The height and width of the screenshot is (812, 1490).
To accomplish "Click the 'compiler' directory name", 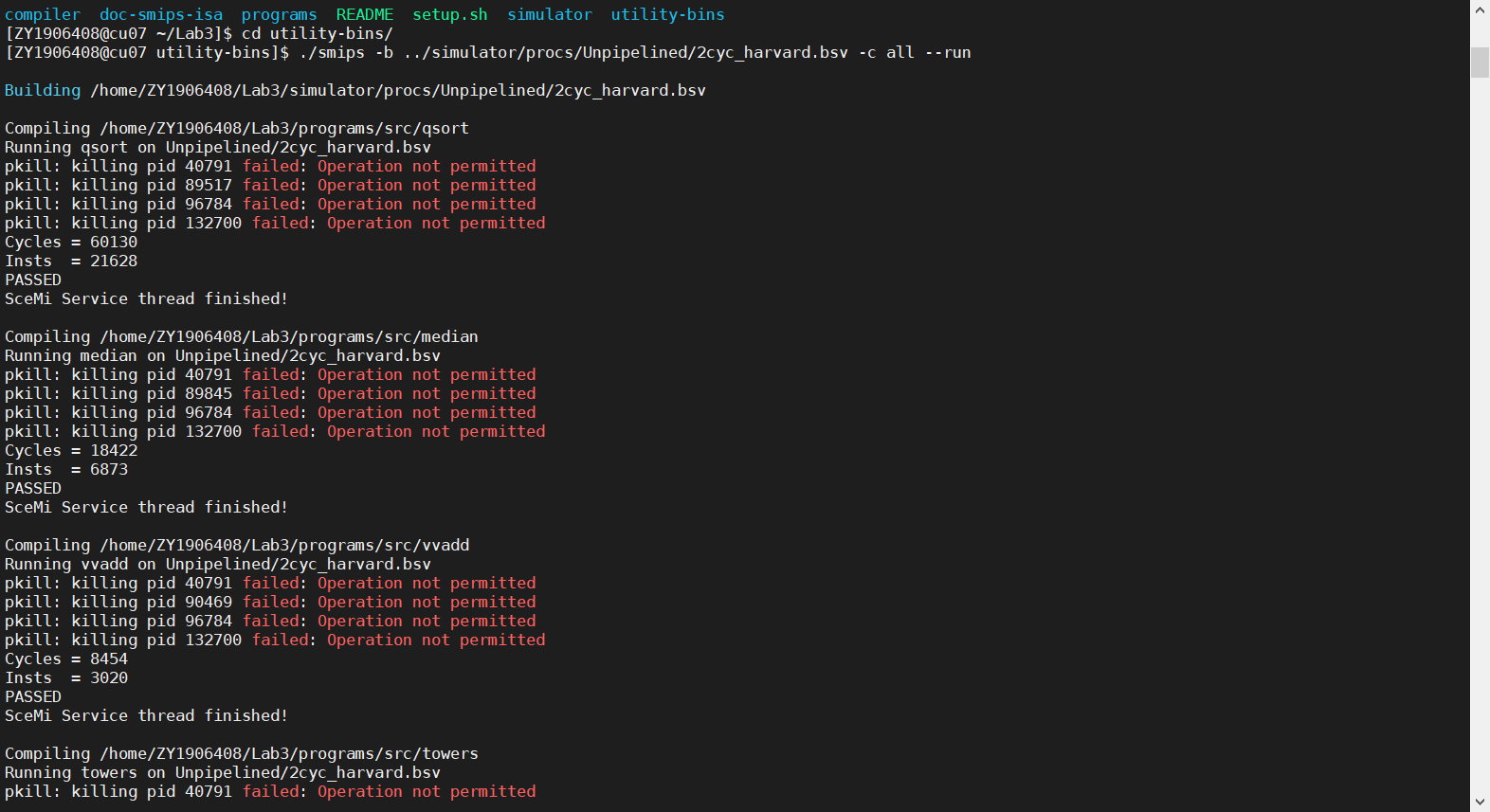I will (x=43, y=14).
